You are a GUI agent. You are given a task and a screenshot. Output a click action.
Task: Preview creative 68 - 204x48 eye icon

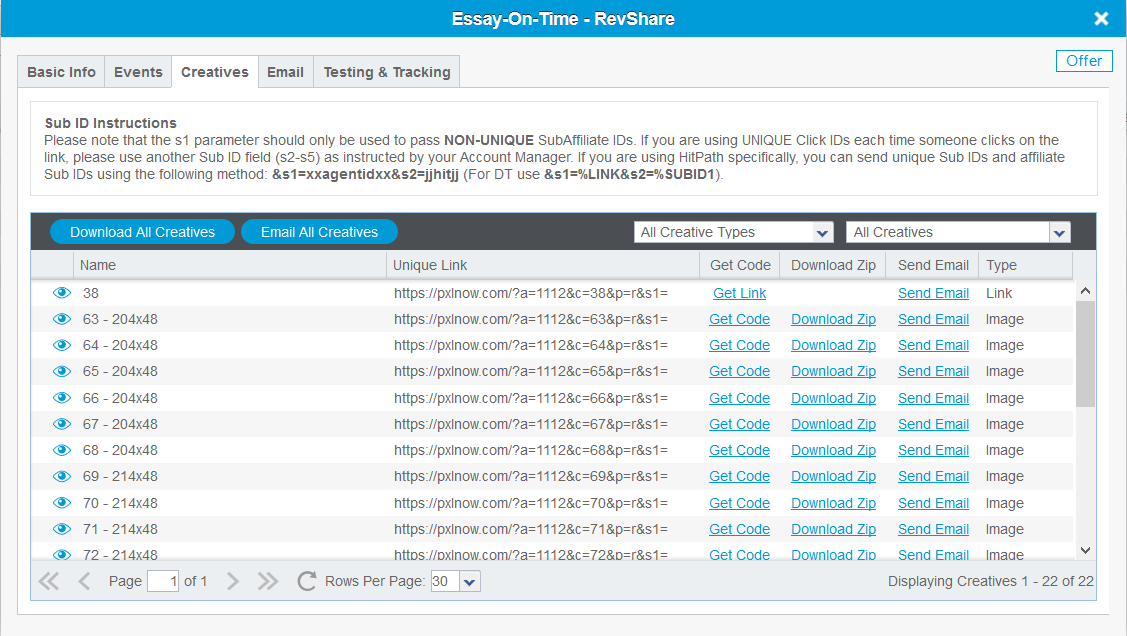pyautogui.click(x=62, y=451)
